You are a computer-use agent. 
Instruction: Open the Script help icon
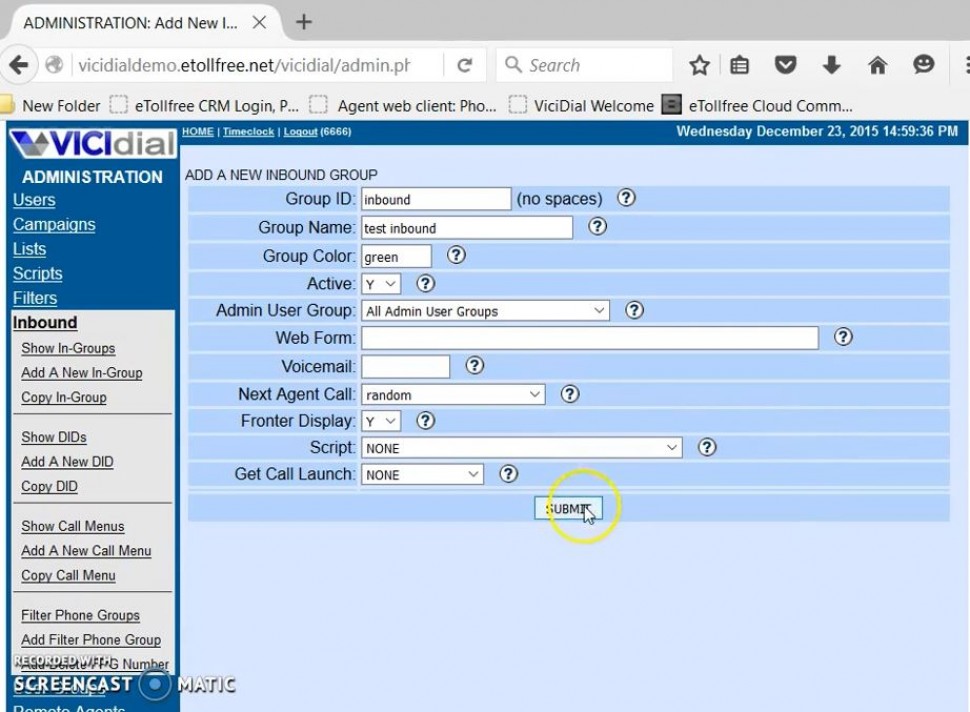[x=707, y=447]
